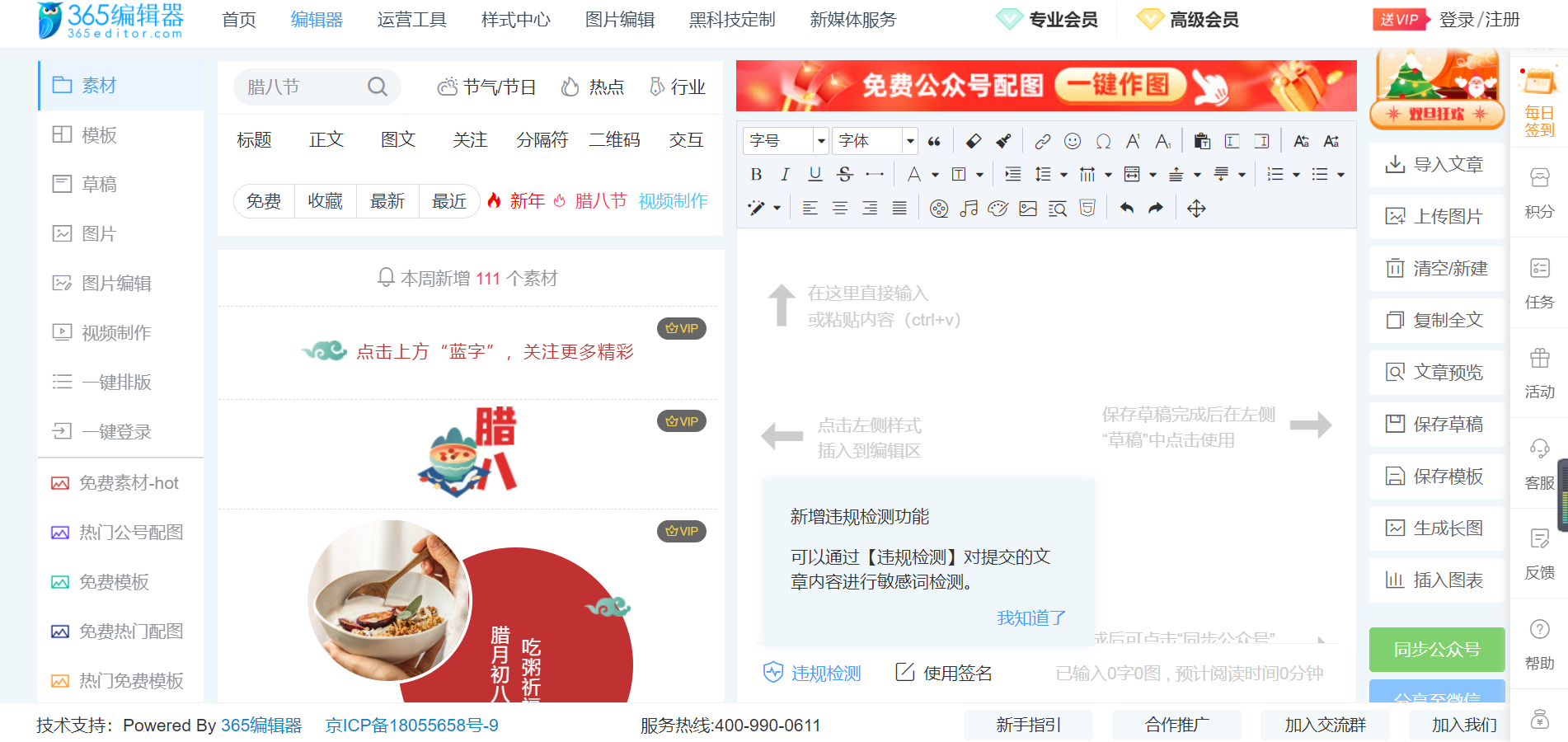Click the underline icon in the toolbar
This screenshot has width=1568, height=742.
click(815, 174)
